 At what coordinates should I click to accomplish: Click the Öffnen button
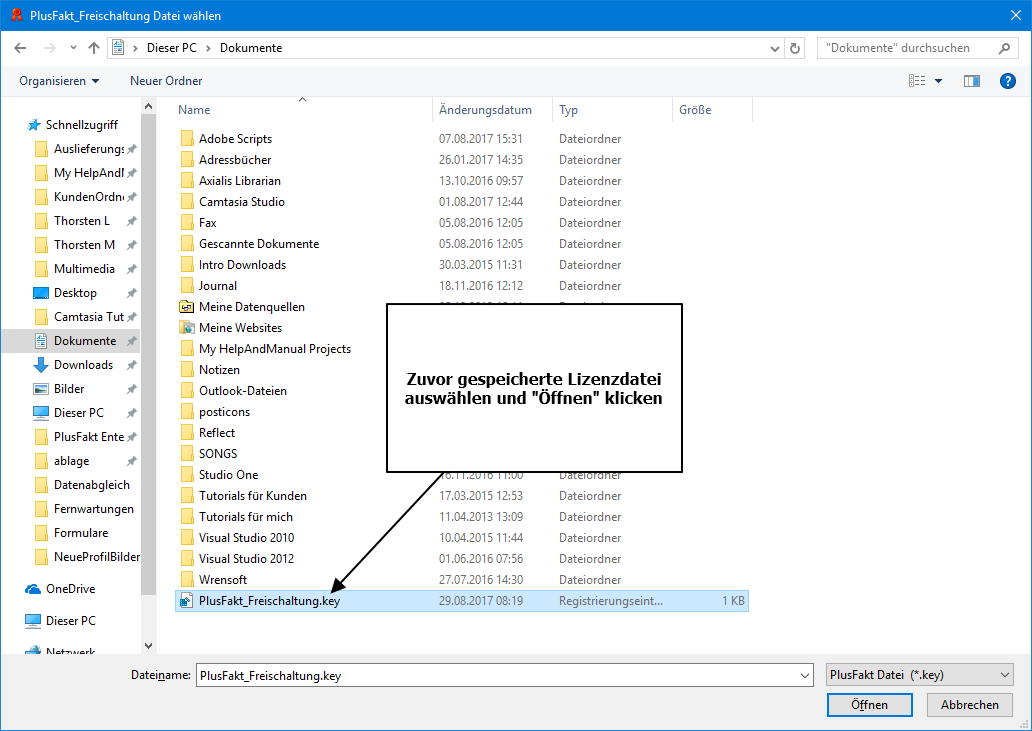pos(869,705)
